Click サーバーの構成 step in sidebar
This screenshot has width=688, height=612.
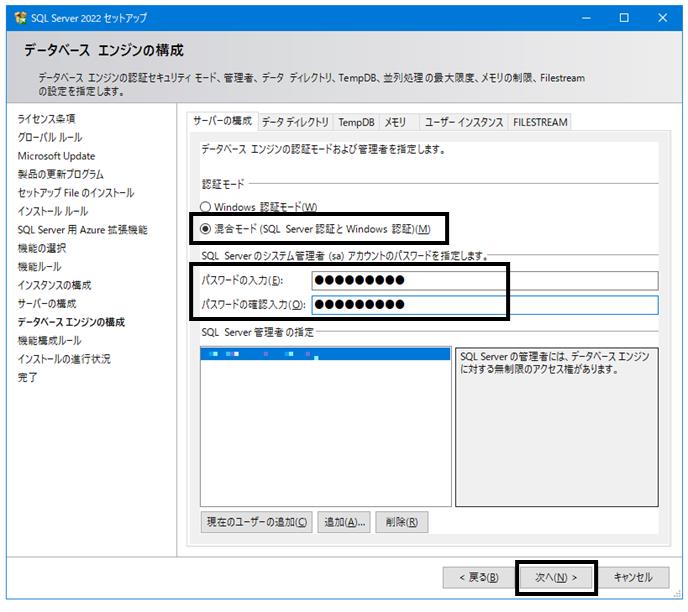pos(47,304)
